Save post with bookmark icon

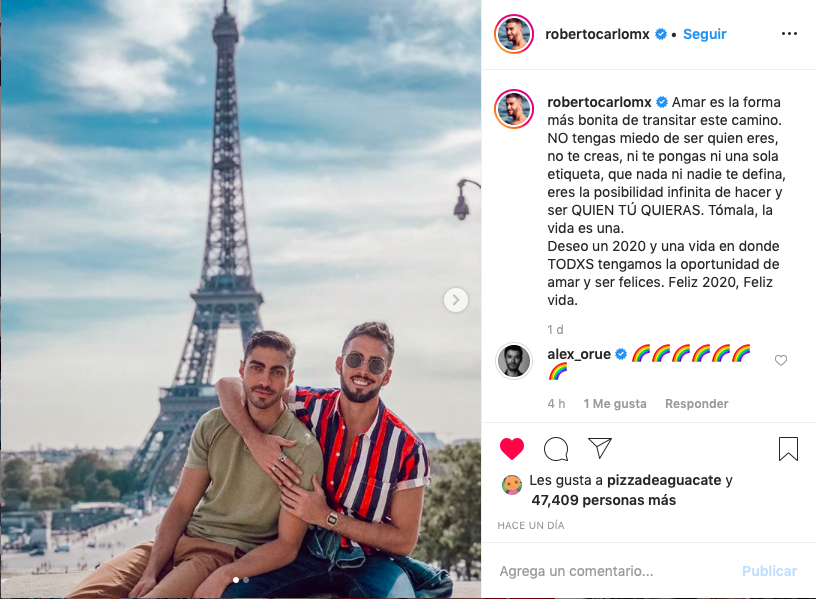click(788, 449)
